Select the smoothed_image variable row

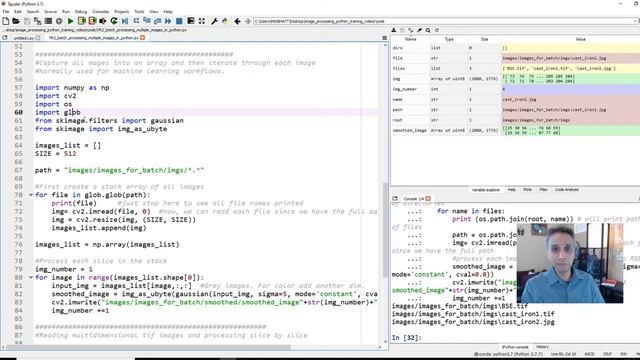(516, 131)
